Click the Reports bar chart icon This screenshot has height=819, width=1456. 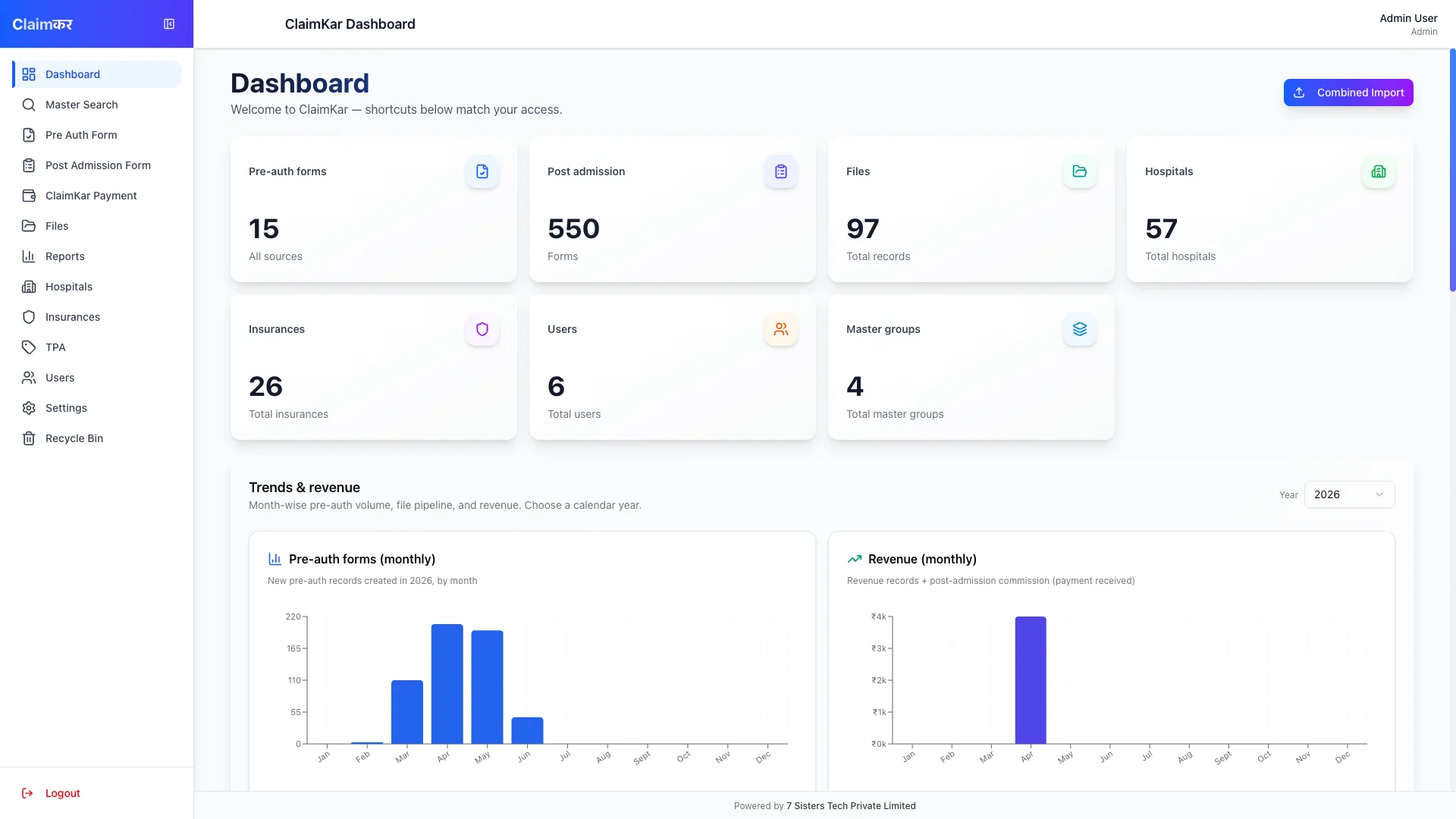click(x=29, y=256)
